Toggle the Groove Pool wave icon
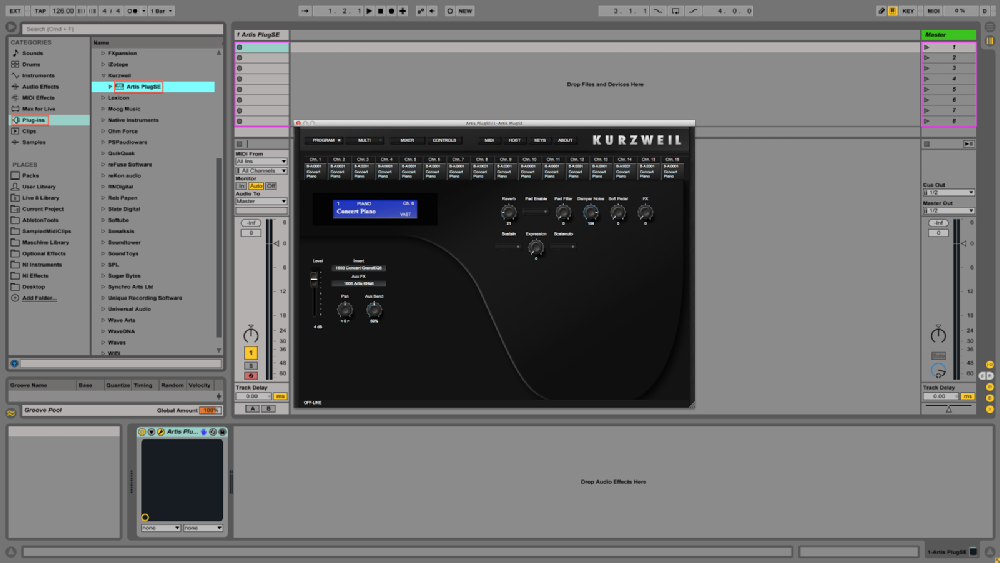 point(11,410)
